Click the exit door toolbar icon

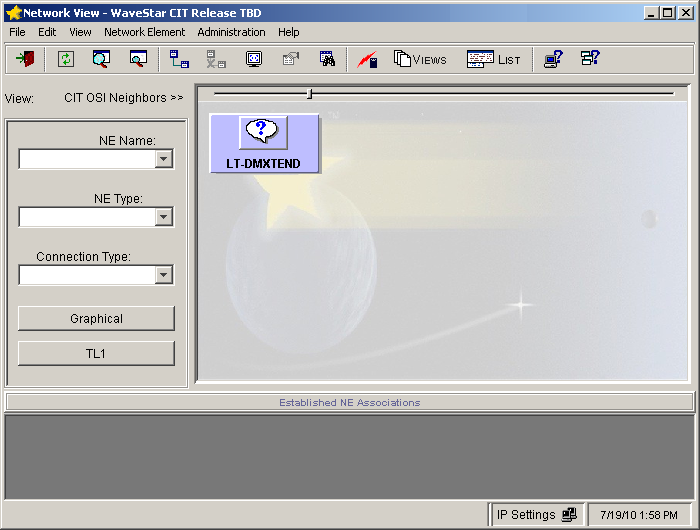(x=25, y=59)
